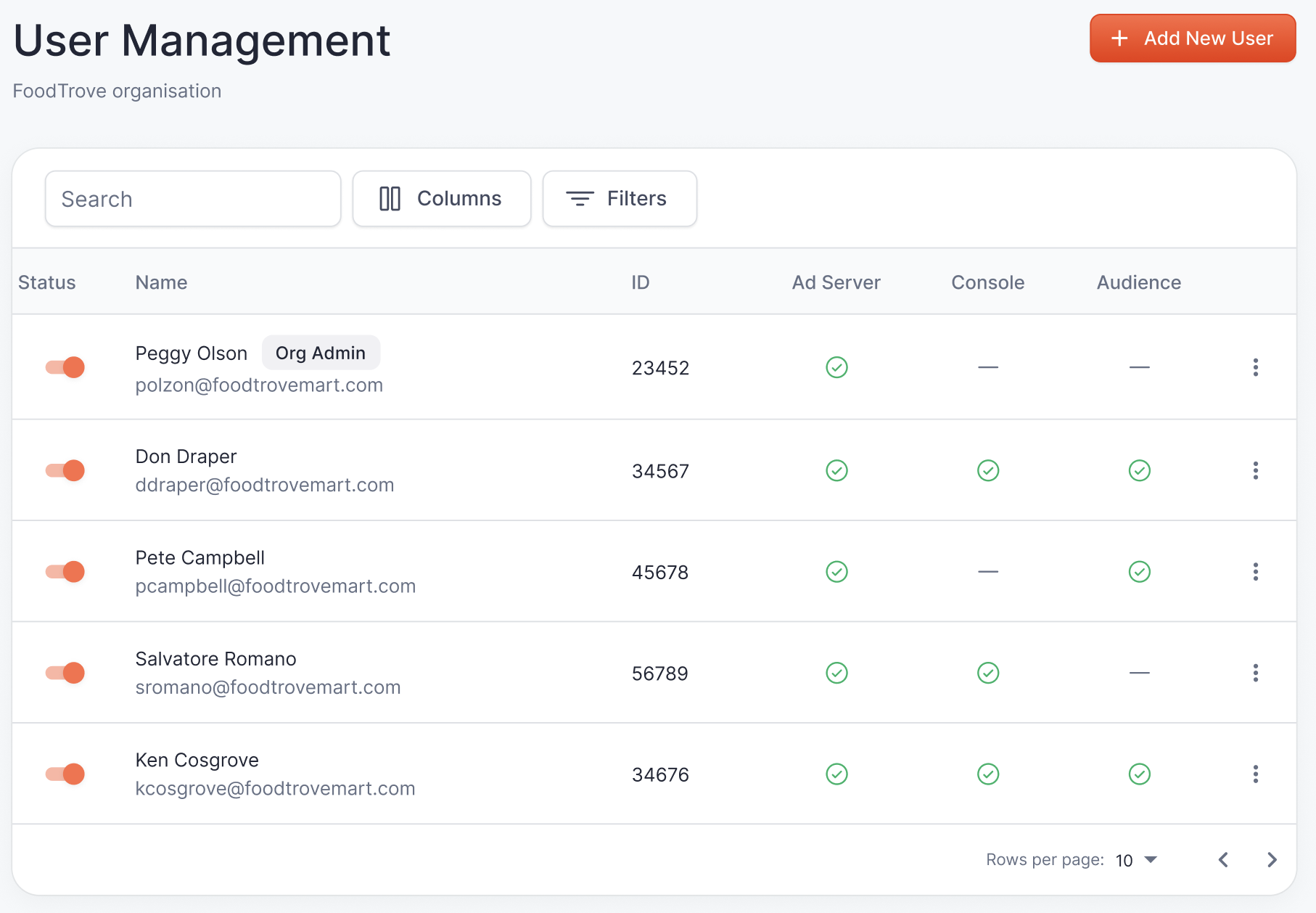
Task: Click Pete Campbell's Audience checkmark
Action: (1140, 572)
